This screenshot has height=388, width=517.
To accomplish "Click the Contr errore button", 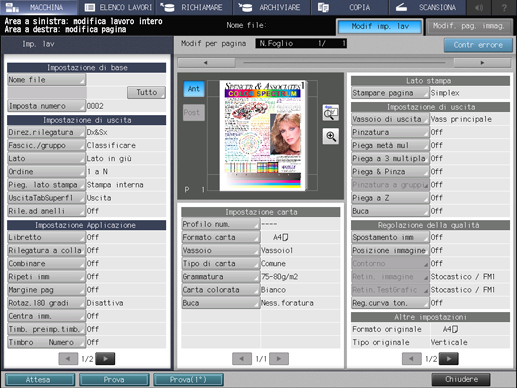I will pos(478,45).
